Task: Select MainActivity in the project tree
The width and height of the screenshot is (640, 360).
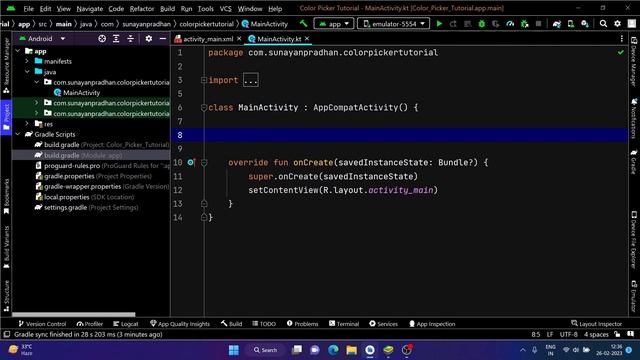Action: [x=81, y=93]
